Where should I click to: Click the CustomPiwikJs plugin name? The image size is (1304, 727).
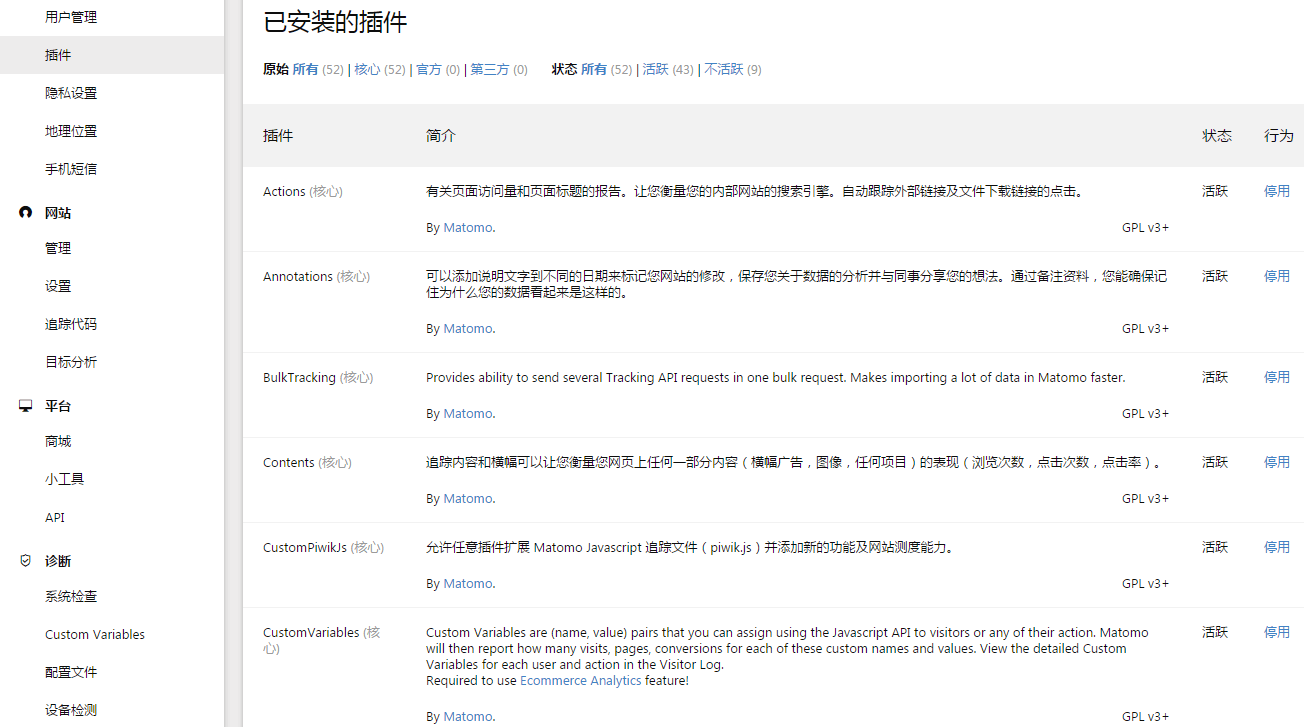(305, 547)
